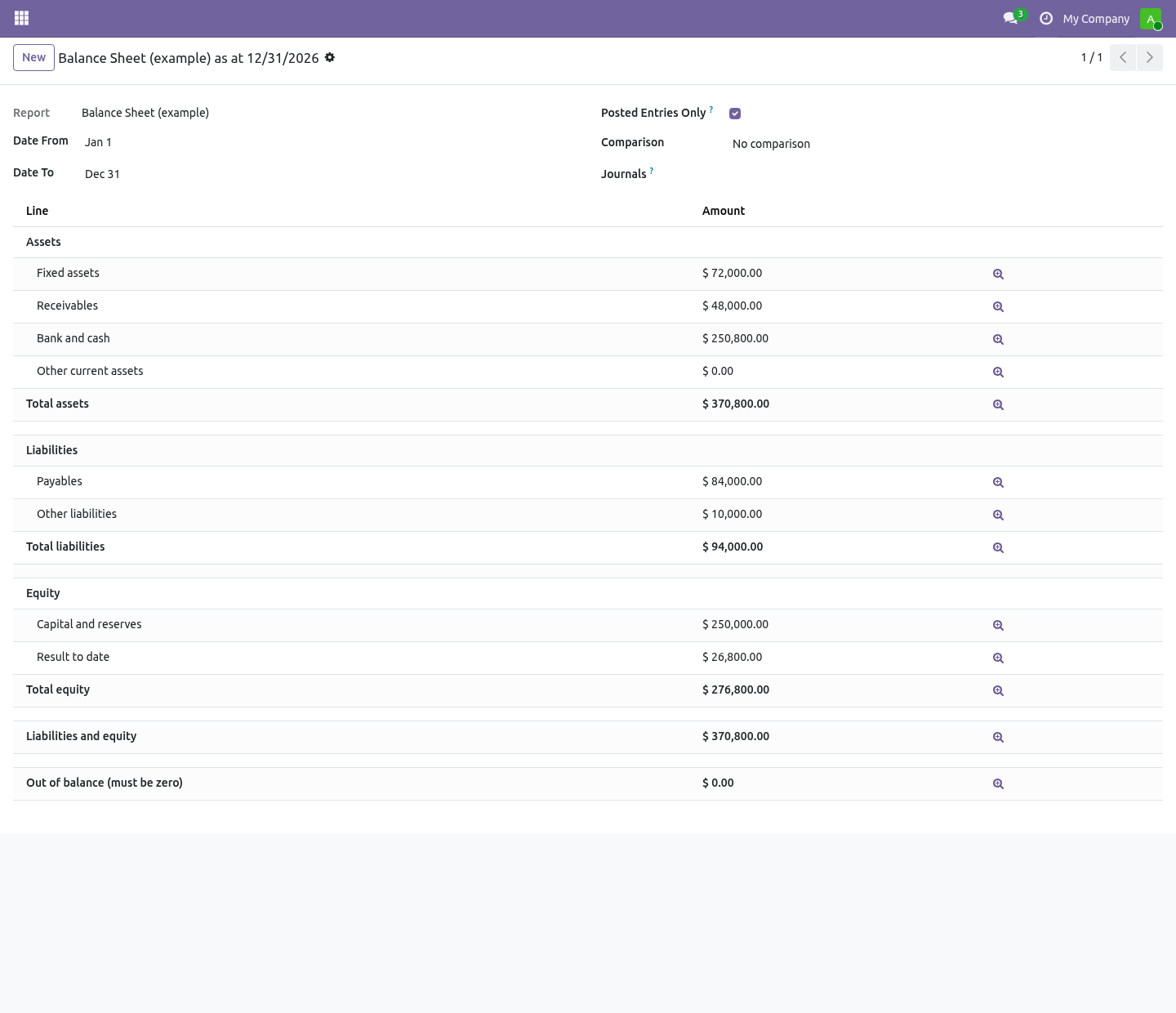The width and height of the screenshot is (1176, 1013).
Task: Inspect Receivables with the magnifier icon
Action: coord(998,307)
